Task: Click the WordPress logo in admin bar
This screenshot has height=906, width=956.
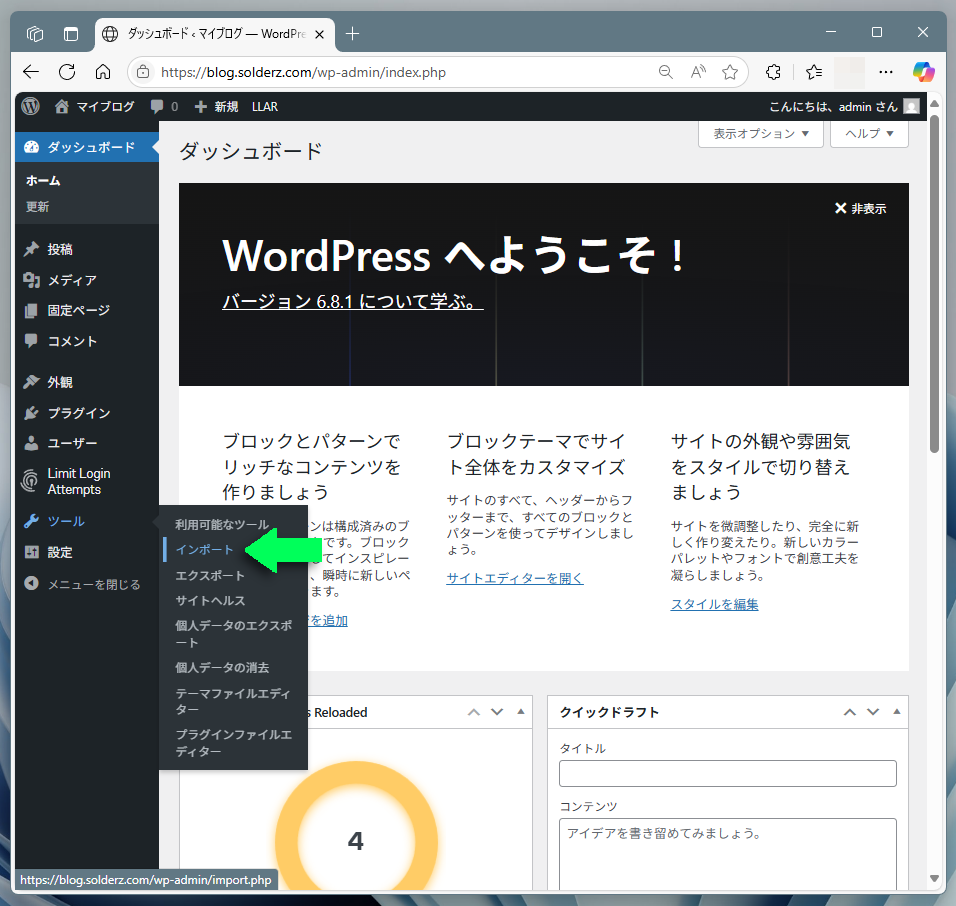Action: click(x=31, y=106)
